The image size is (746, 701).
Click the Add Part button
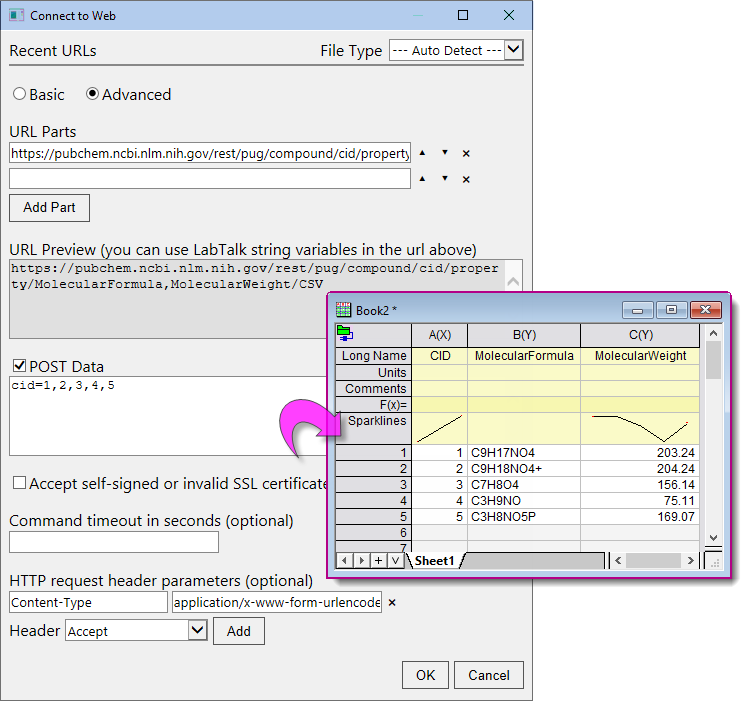tap(49, 207)
